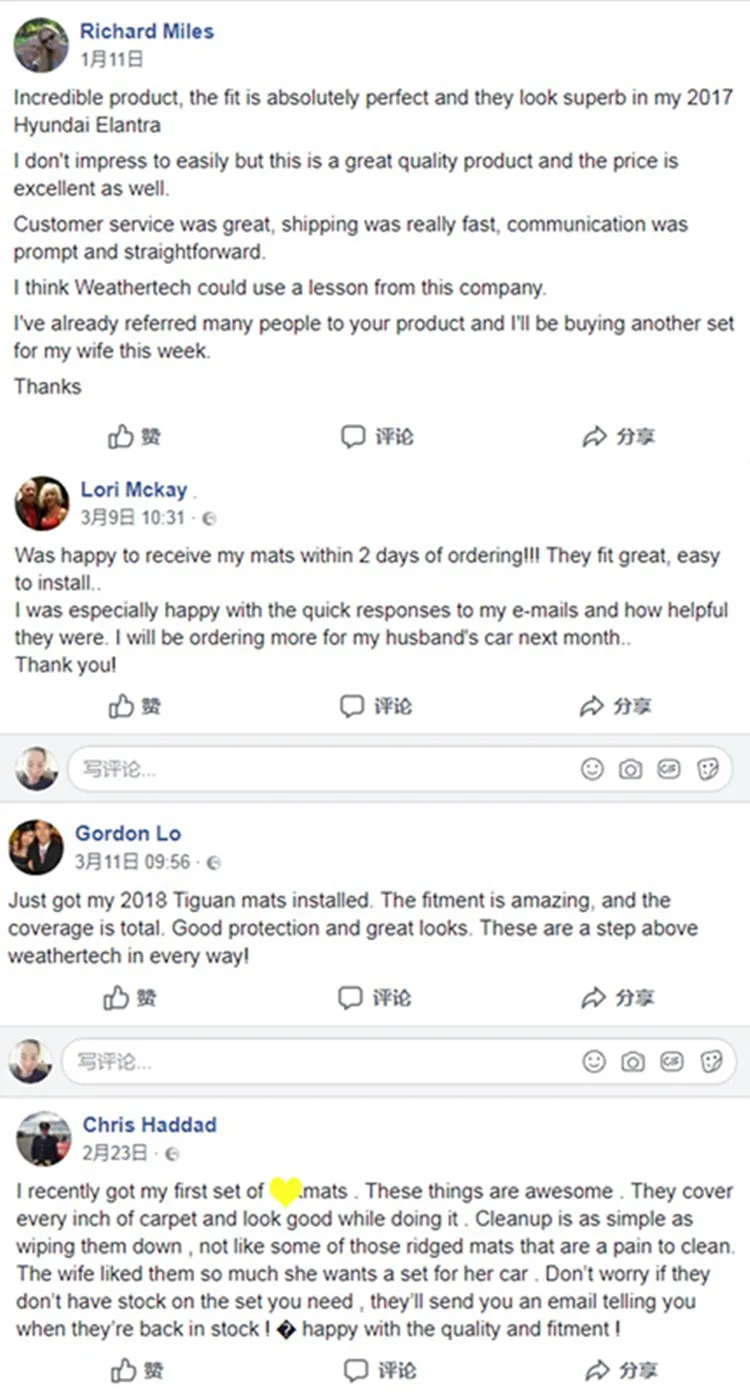Like Gordon Lo's Tiguan mats post
The width and height of the screenshot is (750, 1398).
(131, 998)
